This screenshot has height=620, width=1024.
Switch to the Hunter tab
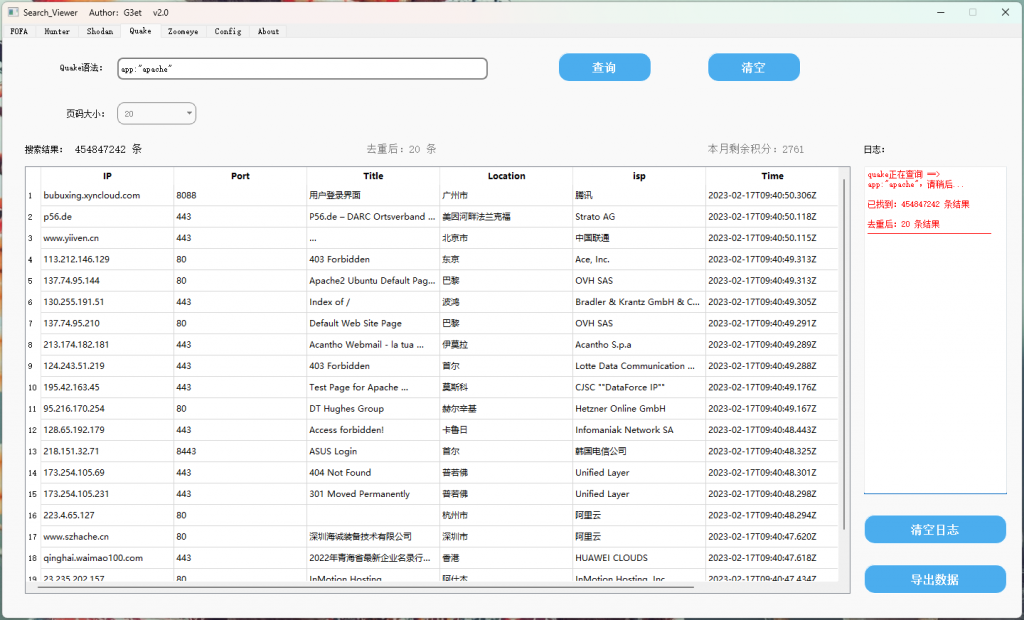(56, 31)
